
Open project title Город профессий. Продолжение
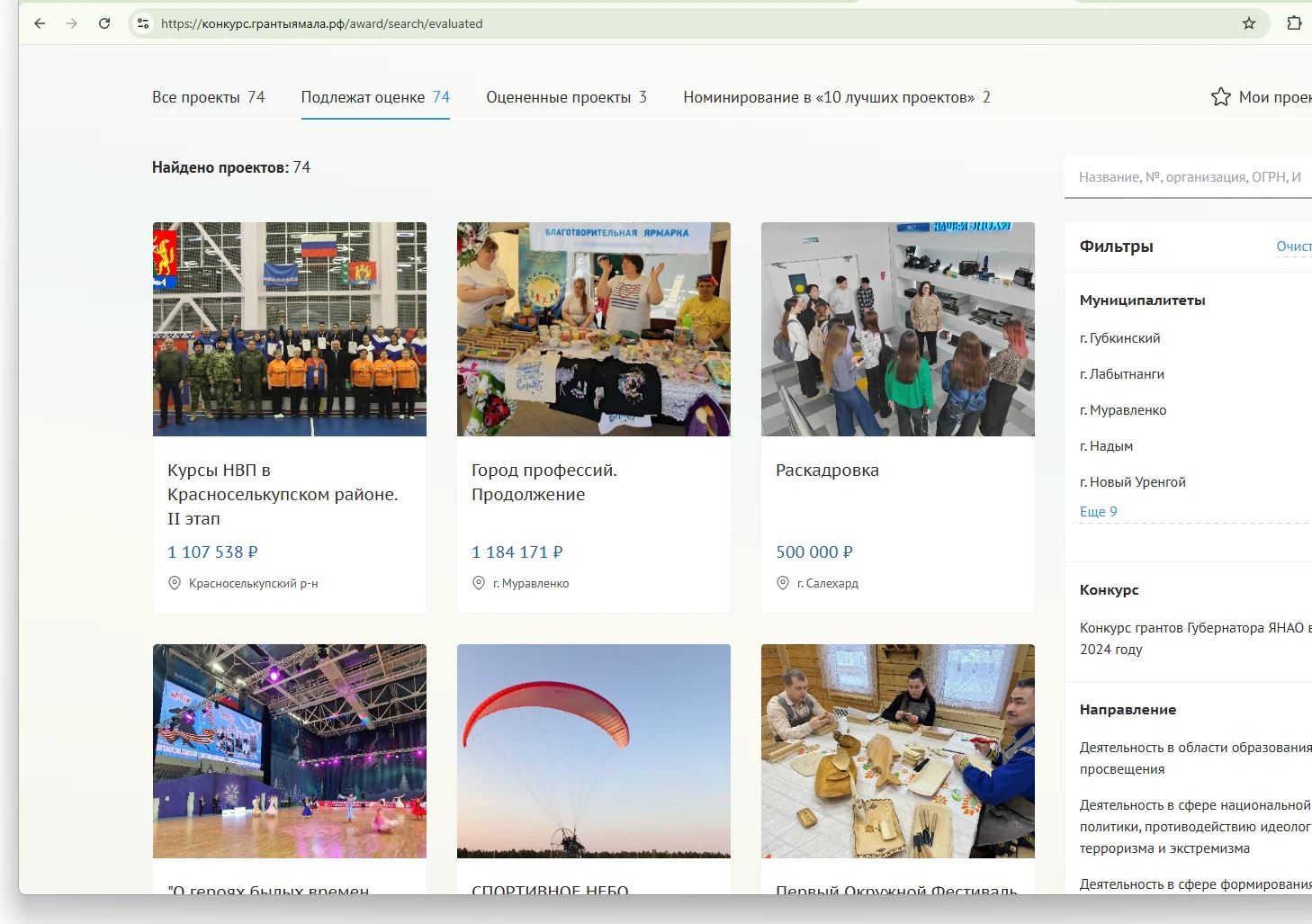544,482
